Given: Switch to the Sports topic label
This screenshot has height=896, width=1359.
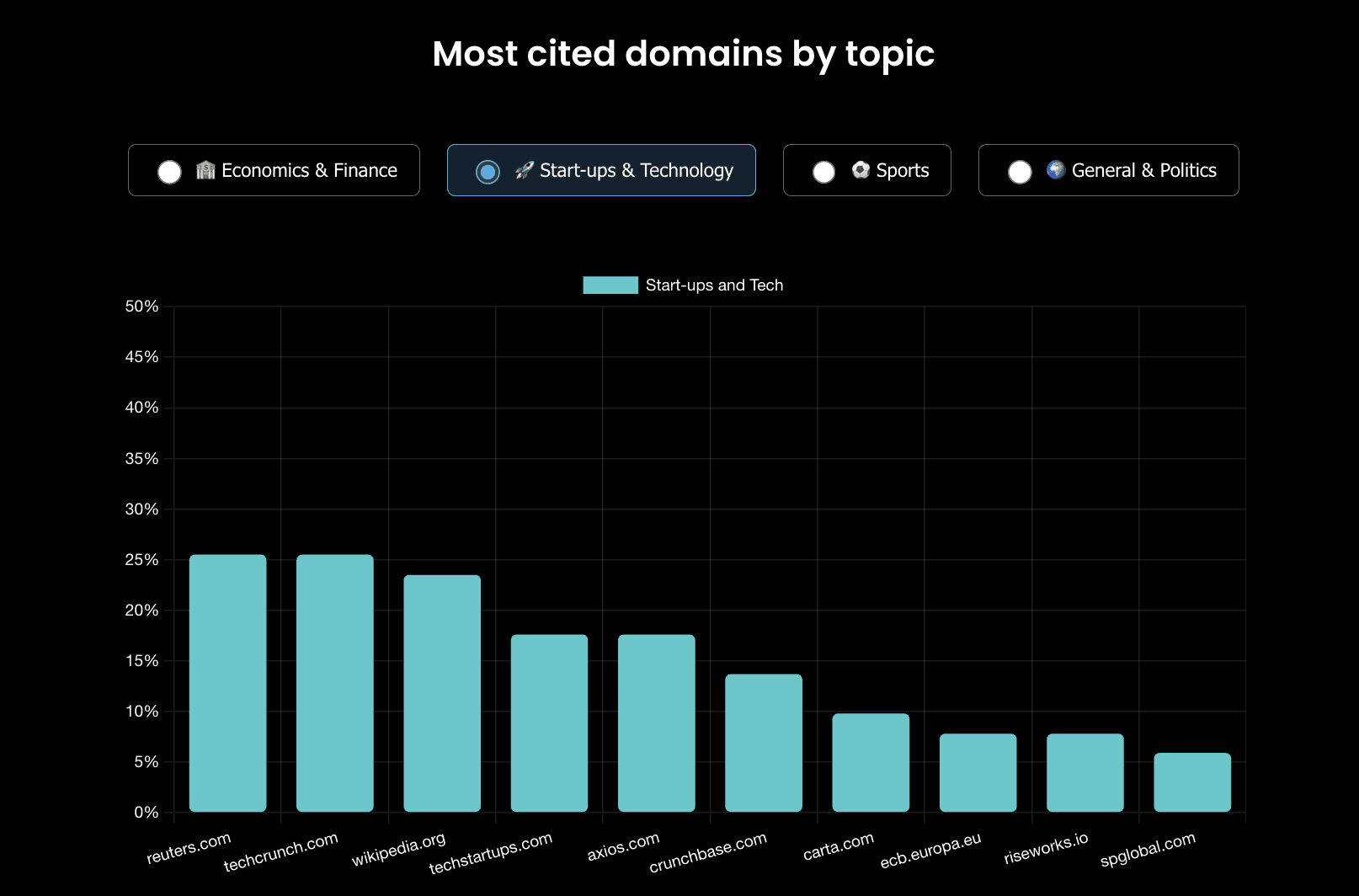Looking at the screenshot, I should (903, 170).
